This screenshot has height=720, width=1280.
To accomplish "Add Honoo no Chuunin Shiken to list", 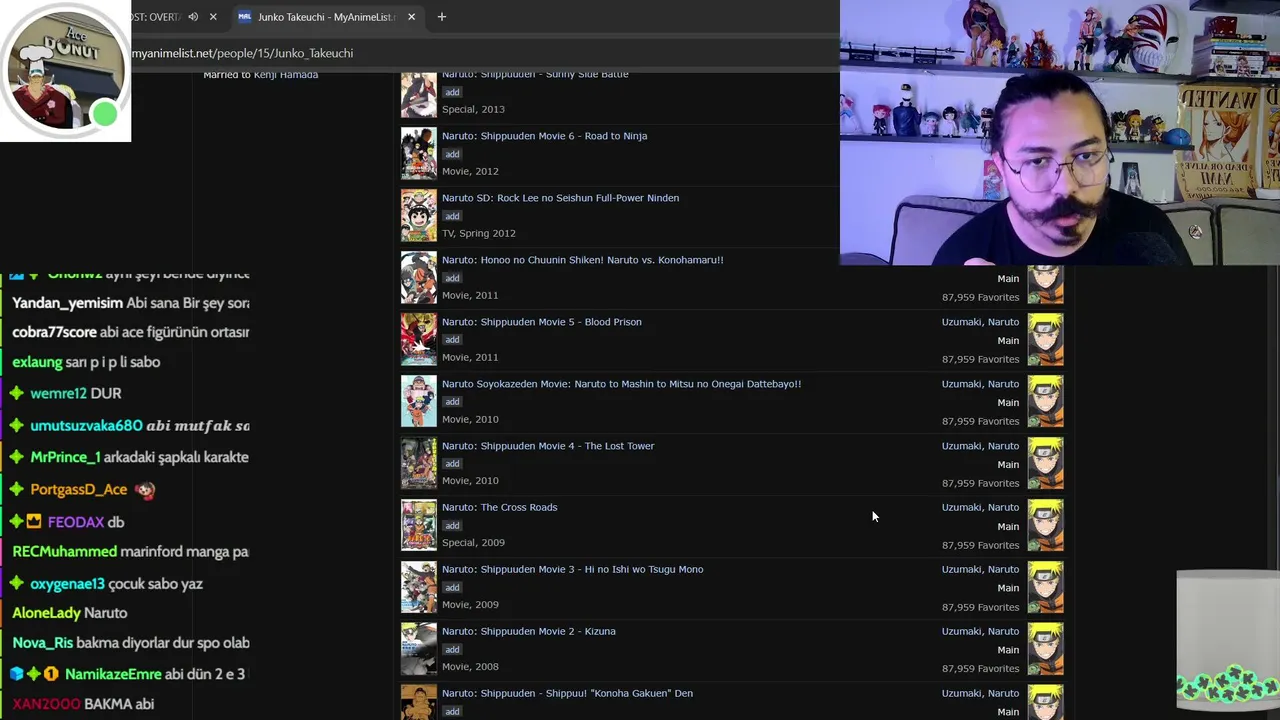I will (x=452, y=278).
